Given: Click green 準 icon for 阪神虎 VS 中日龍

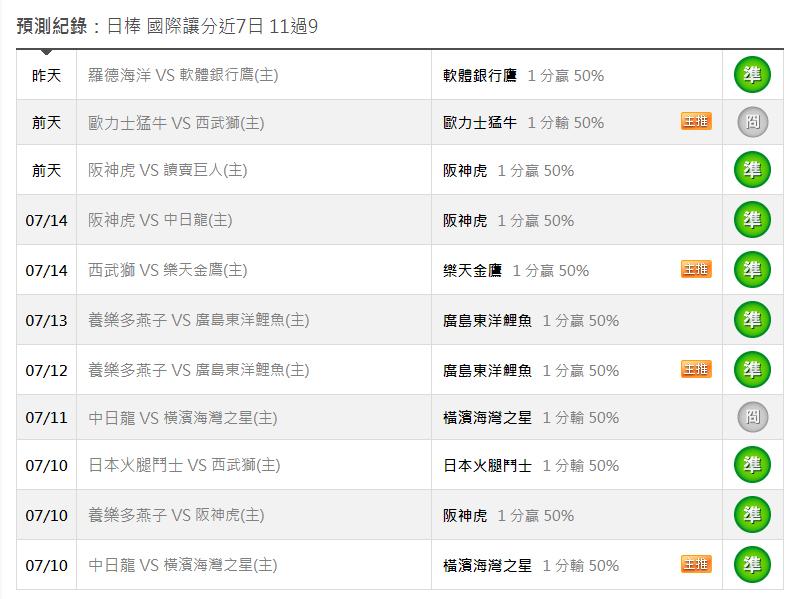Looking at the screenshot, I should pyautogui.click(x=752, y=220).
